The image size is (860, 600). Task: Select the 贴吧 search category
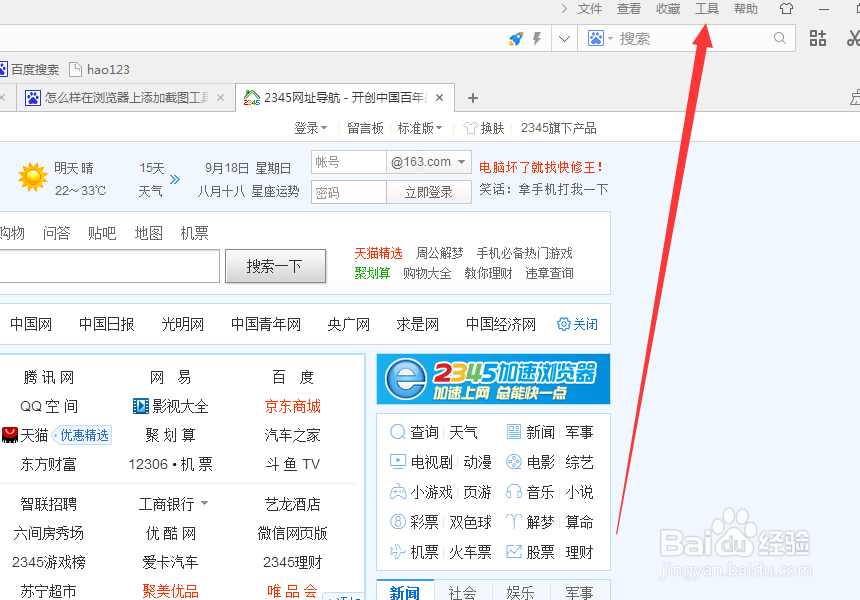click(x=102, y=233)
